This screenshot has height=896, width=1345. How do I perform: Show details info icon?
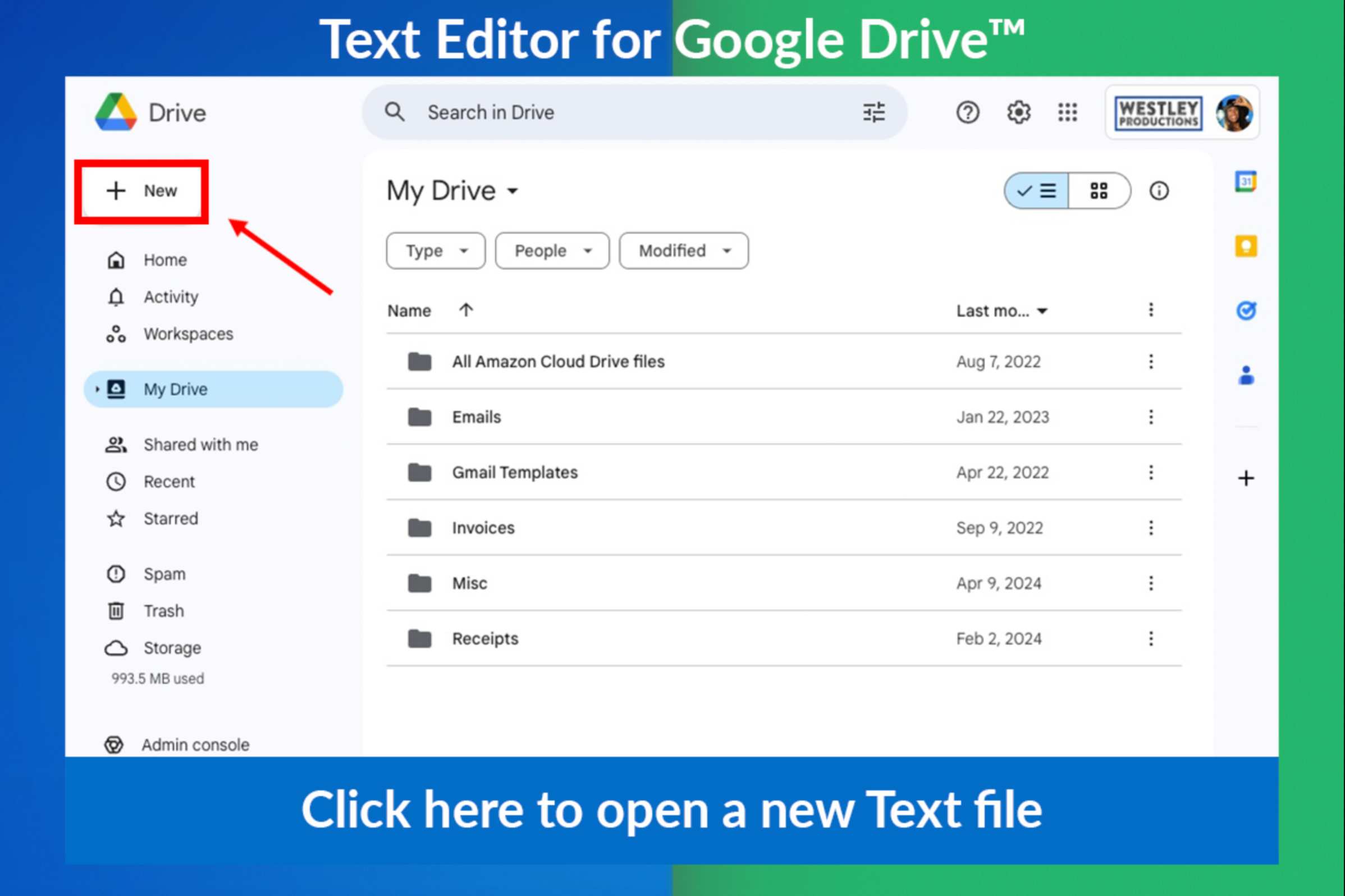(1159, 190)
